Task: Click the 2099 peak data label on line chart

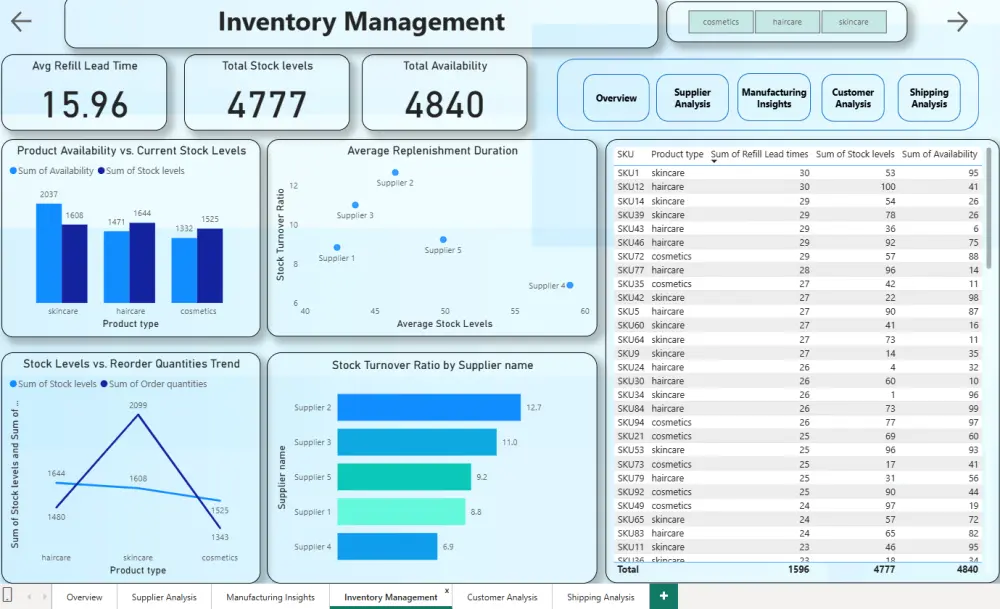Action: click(x=138, y=405)
